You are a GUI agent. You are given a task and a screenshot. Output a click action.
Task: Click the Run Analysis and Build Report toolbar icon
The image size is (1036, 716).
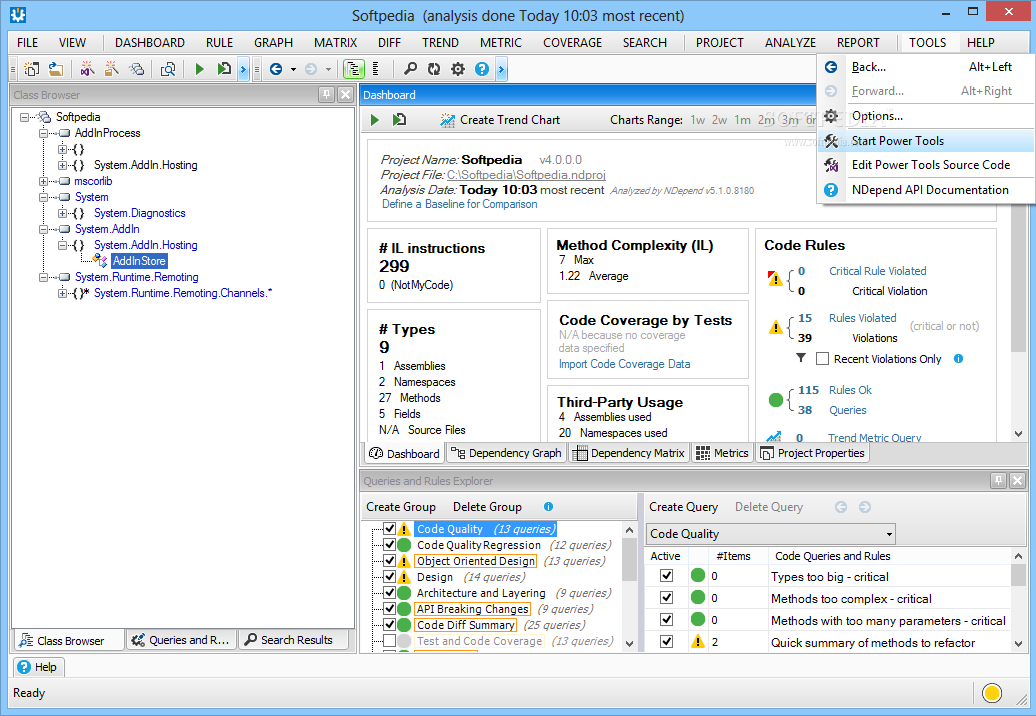coord(225,69)
